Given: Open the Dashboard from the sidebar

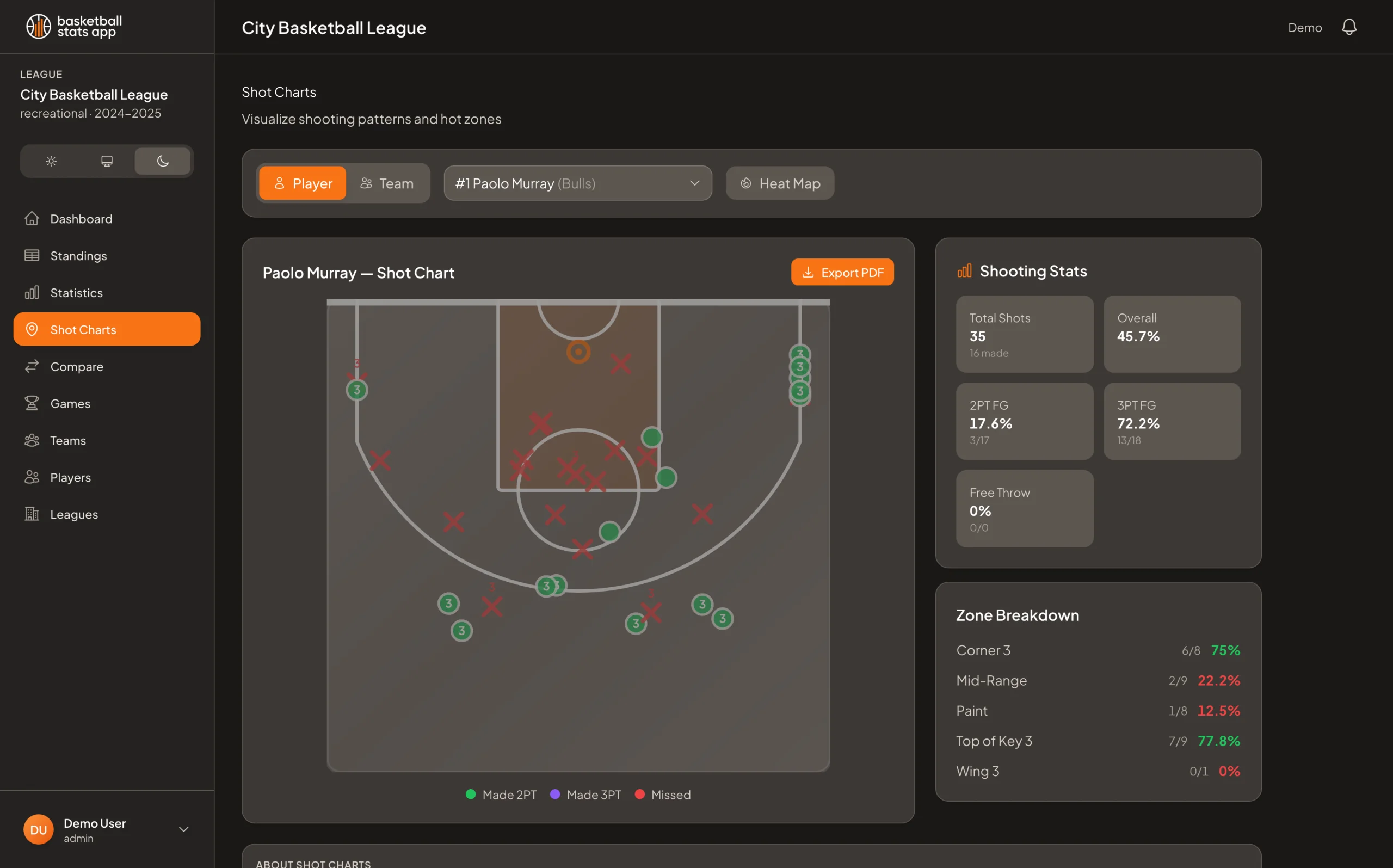Looking at the screenshot, I should click(x=81, y=219).
